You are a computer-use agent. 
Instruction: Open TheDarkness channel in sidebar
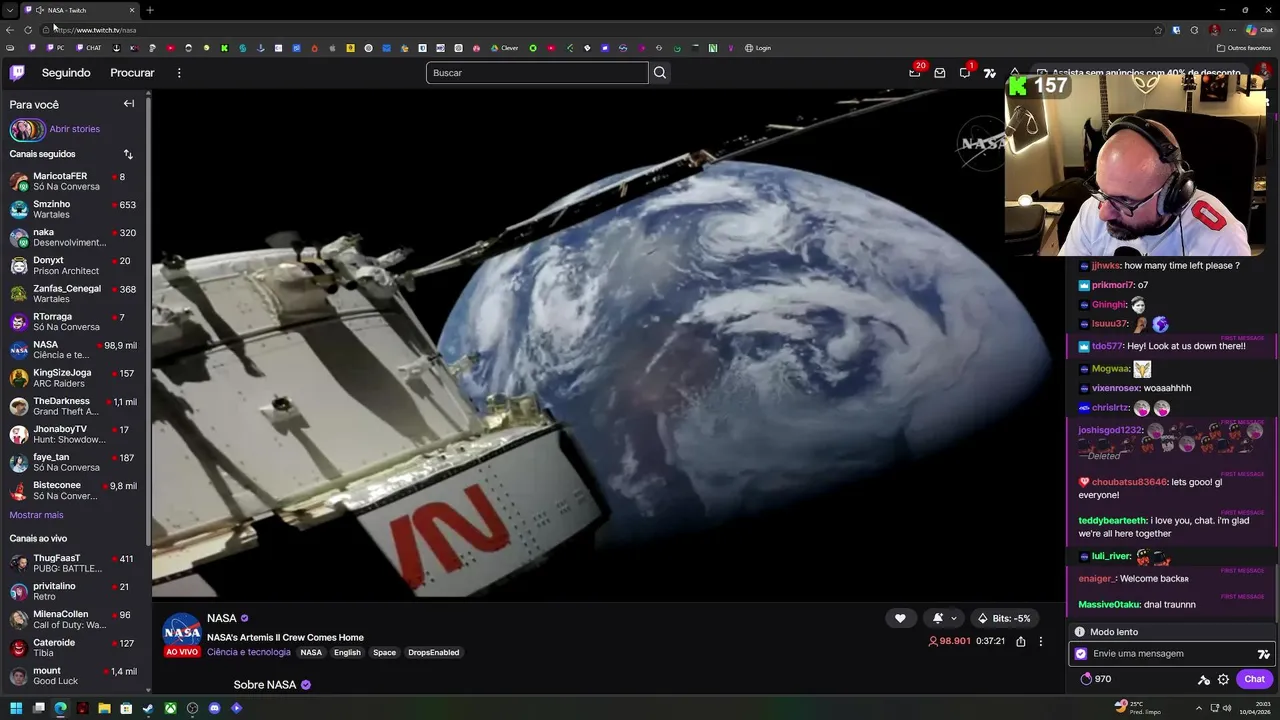click(x=75, y=406)
